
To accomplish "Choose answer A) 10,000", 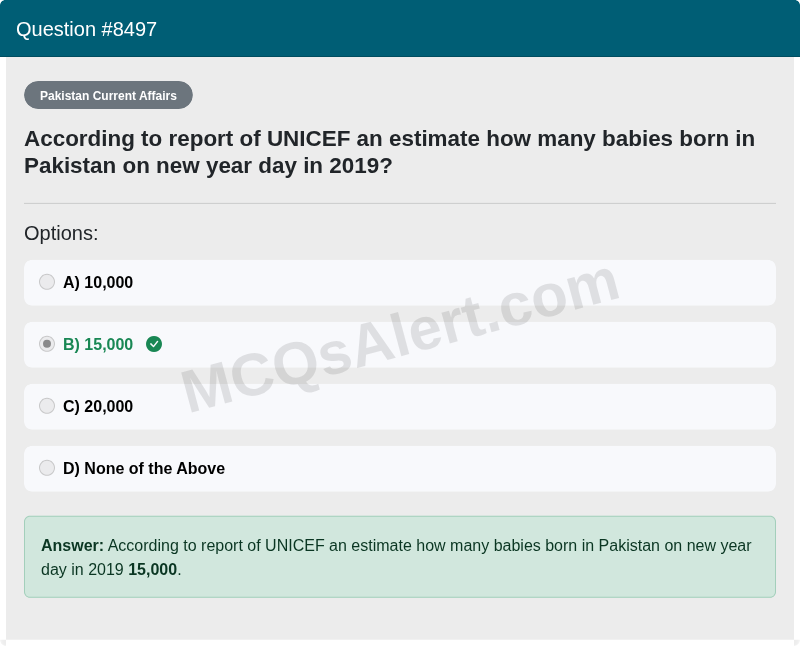I will [x=97, y=282].
